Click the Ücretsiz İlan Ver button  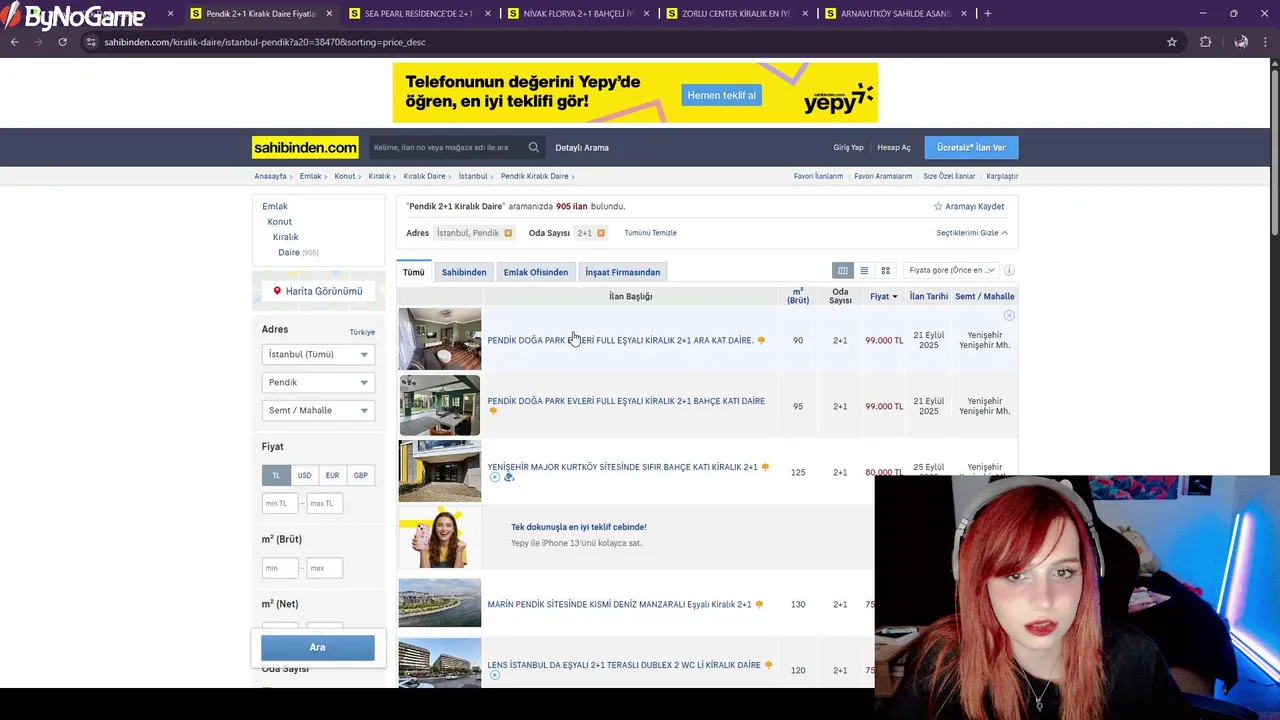click(x=971, y=148)
